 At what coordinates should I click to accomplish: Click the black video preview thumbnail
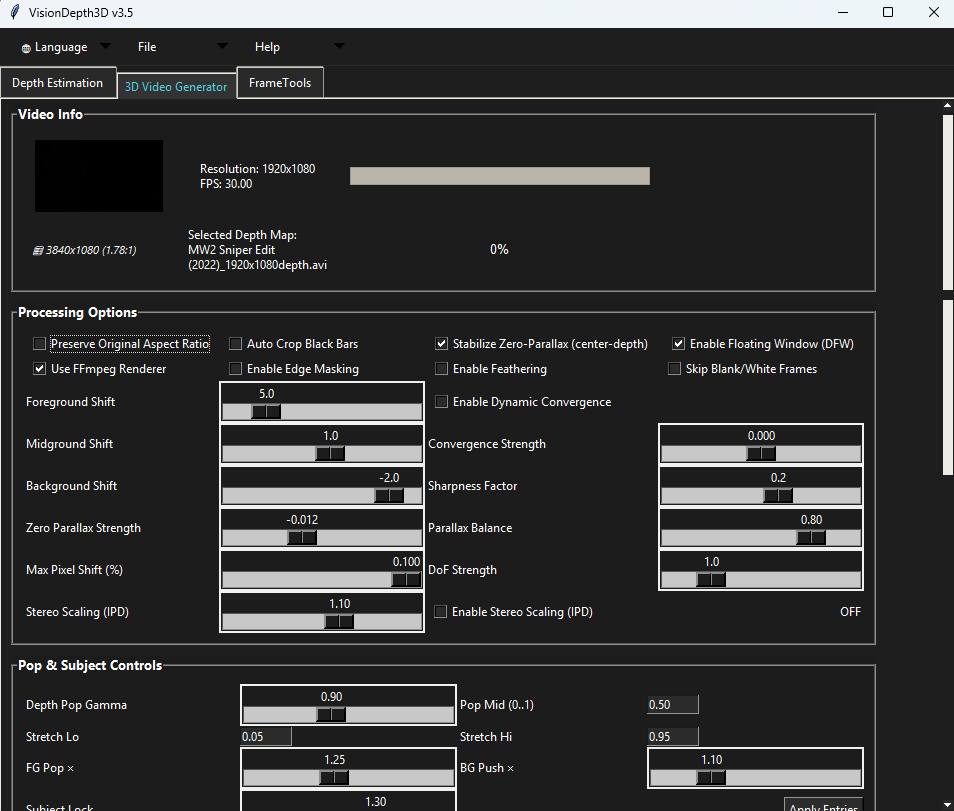point(99,176)
